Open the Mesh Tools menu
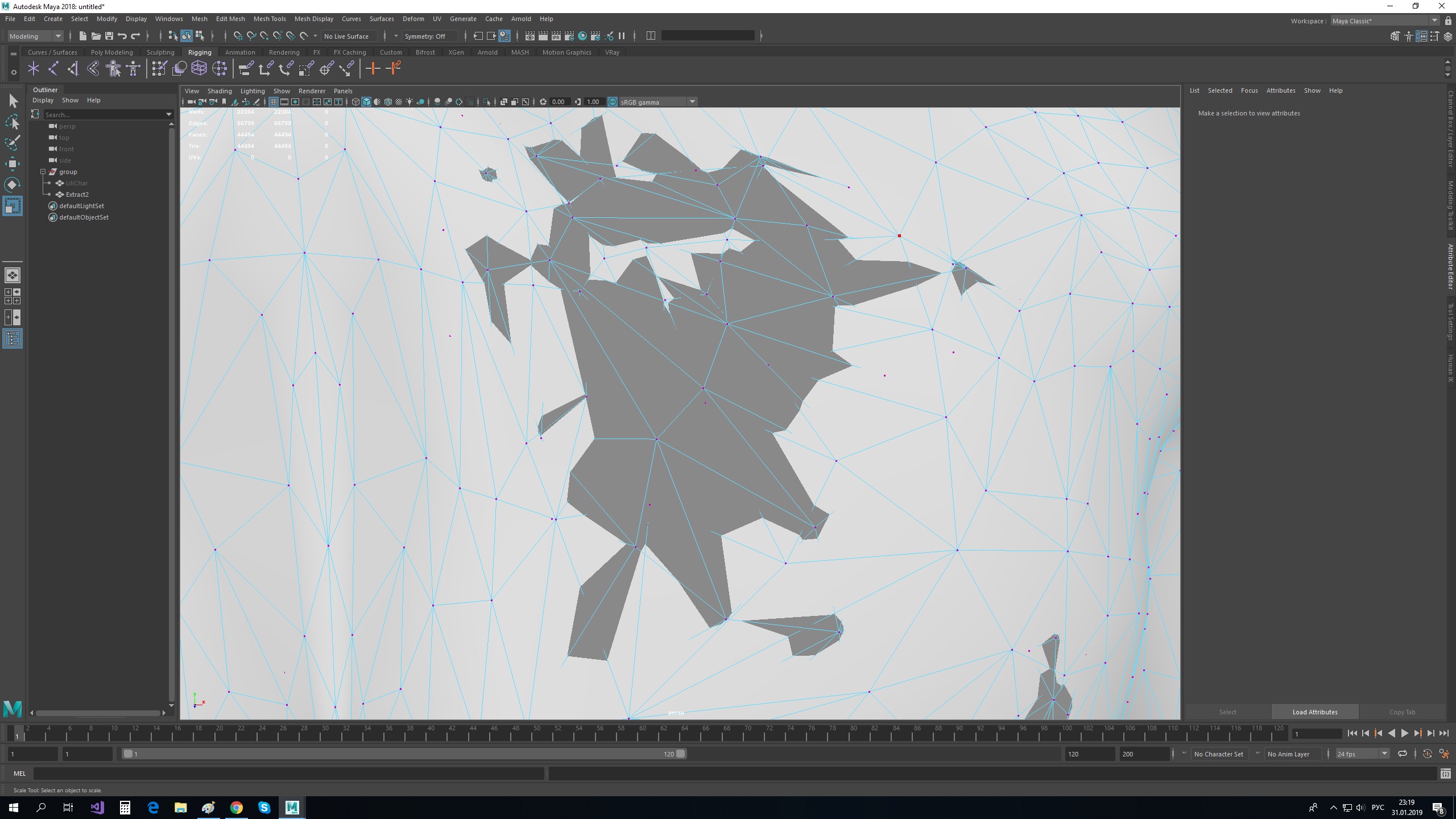Image resolution: width=1456 pixels, height=819 pixels. [x=269, y=19]
